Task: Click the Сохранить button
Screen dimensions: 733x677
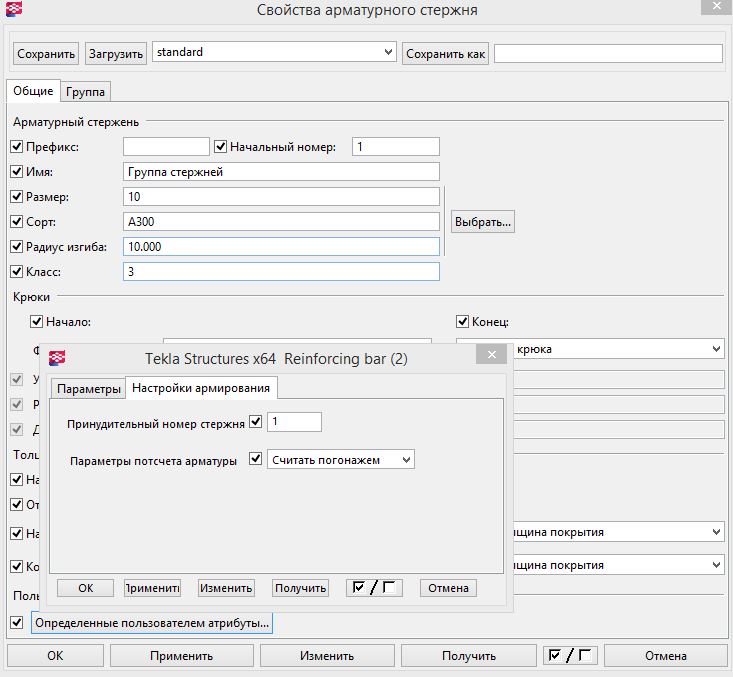Action: pos(46,53)
